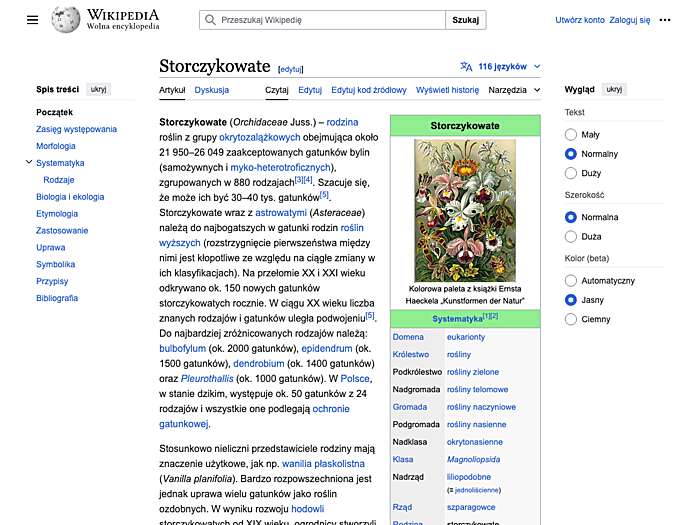Open the Polsce link
700x525 pixels.
[355, 379]
